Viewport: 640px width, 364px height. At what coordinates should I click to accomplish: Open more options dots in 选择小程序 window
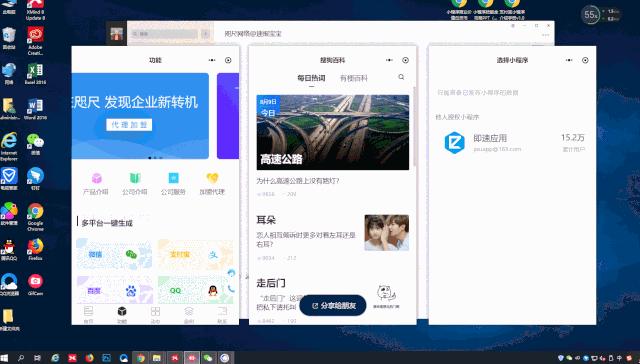(x=569, y=60)
